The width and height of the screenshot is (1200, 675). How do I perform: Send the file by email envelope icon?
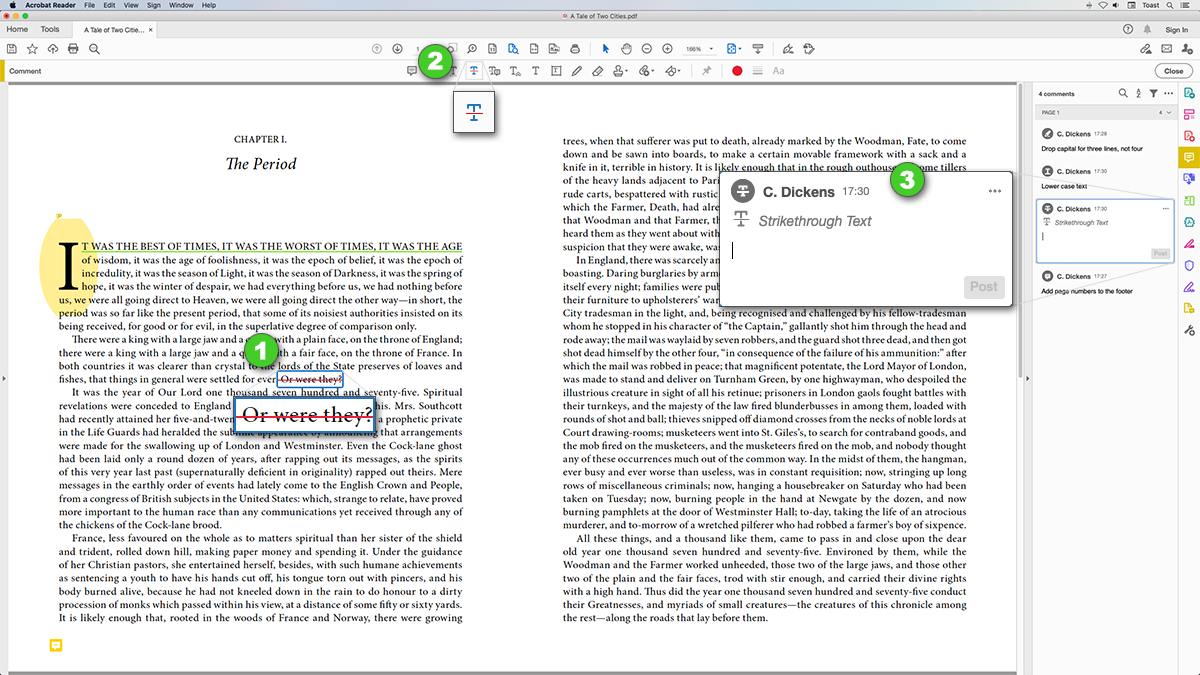click(1166, 49)
